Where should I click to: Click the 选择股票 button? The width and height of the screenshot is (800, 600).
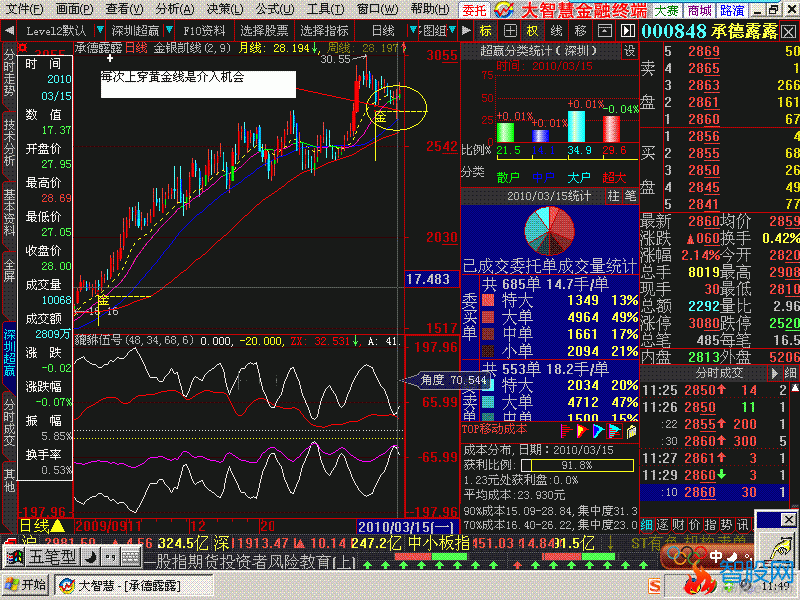[264, 31]
